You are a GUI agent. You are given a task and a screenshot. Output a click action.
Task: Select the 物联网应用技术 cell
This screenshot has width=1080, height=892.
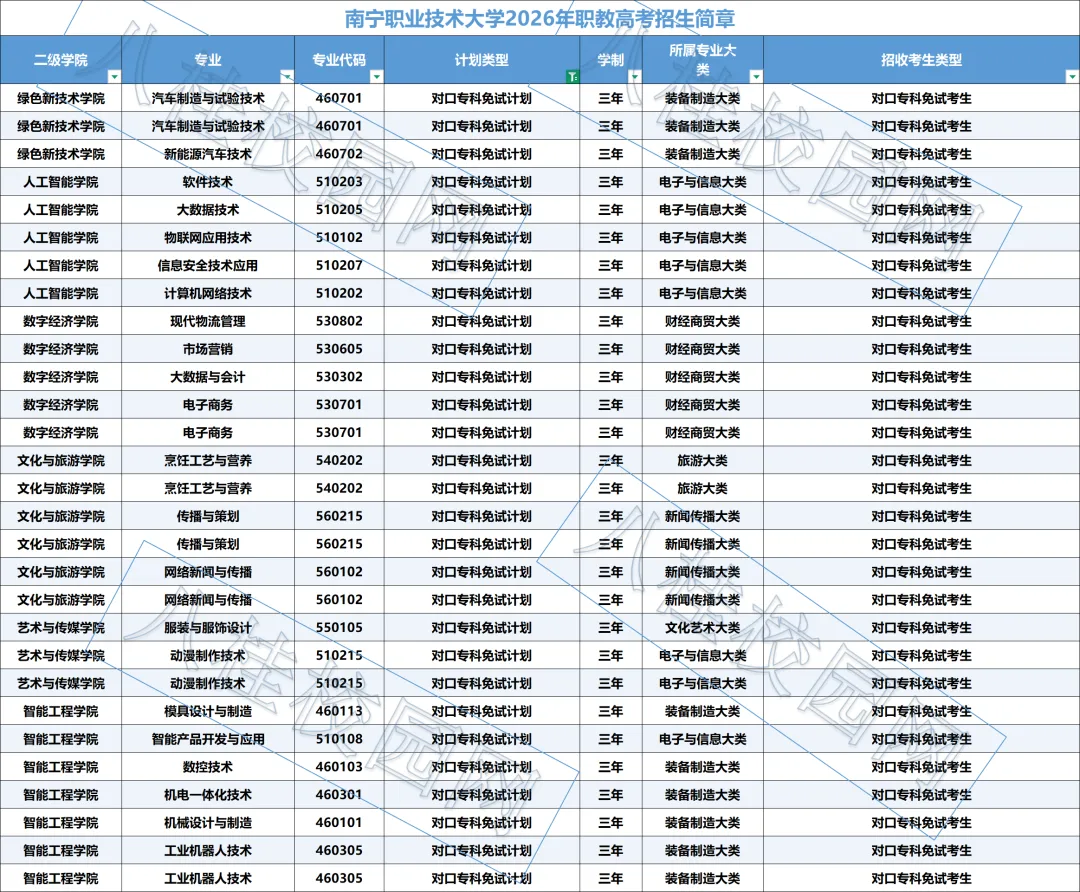point(208,238)
